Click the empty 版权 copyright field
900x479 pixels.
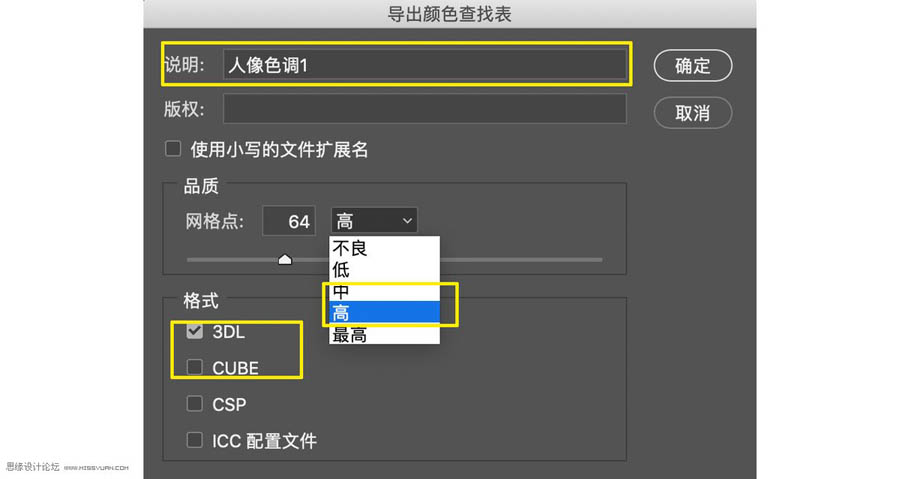[424, 109]
